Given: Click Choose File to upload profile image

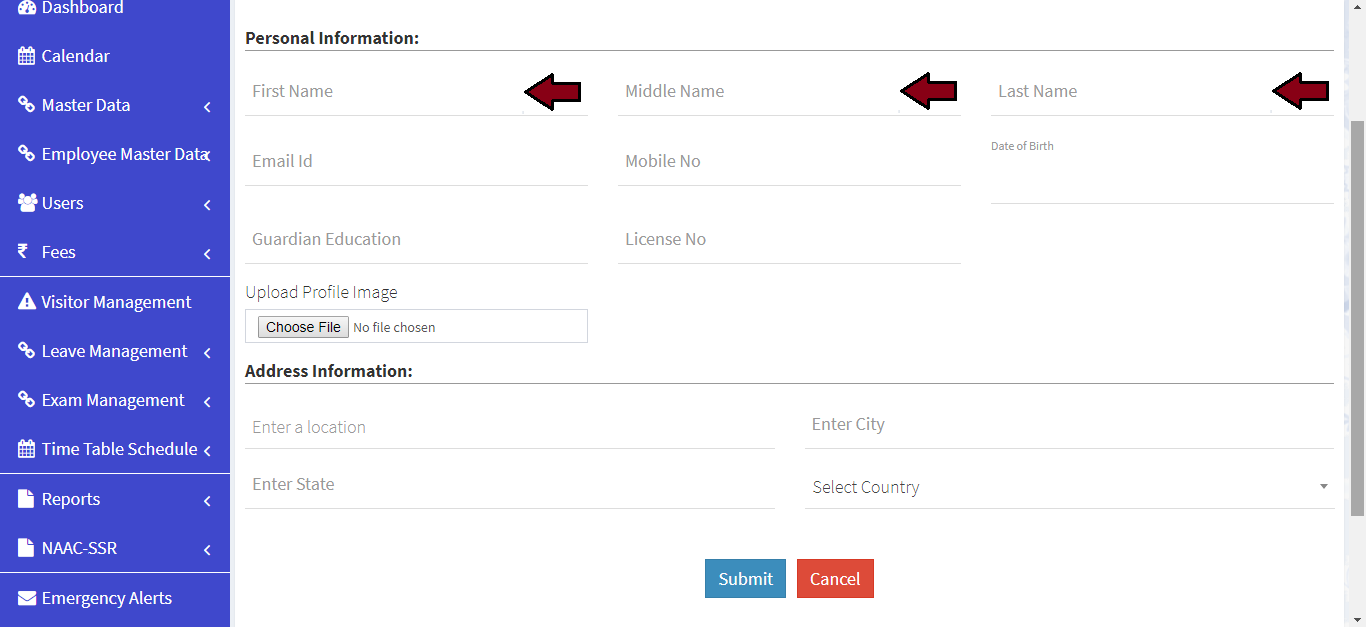Looking at the screenshot, I should (303, 327).
